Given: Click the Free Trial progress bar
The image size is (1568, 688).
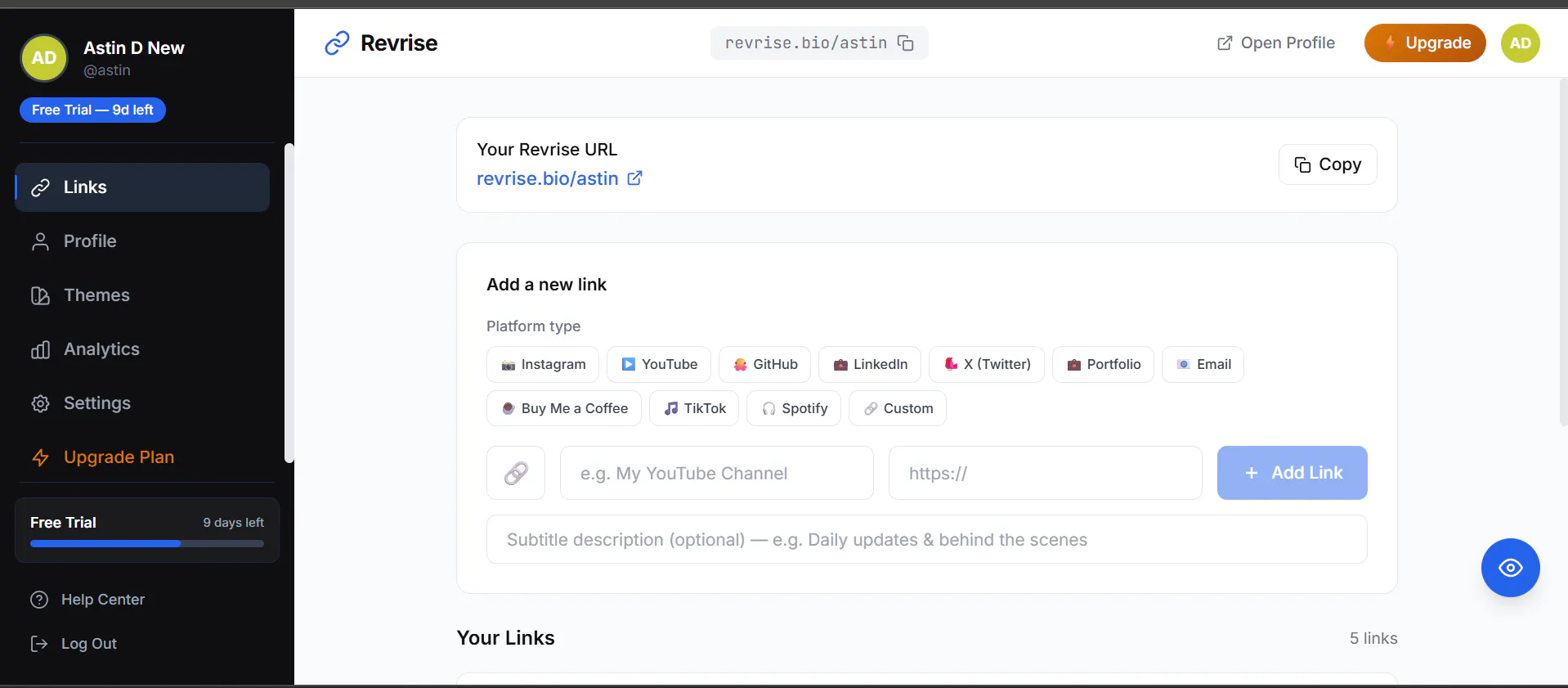Looking at the screenshot, I should tap(147, 544).
